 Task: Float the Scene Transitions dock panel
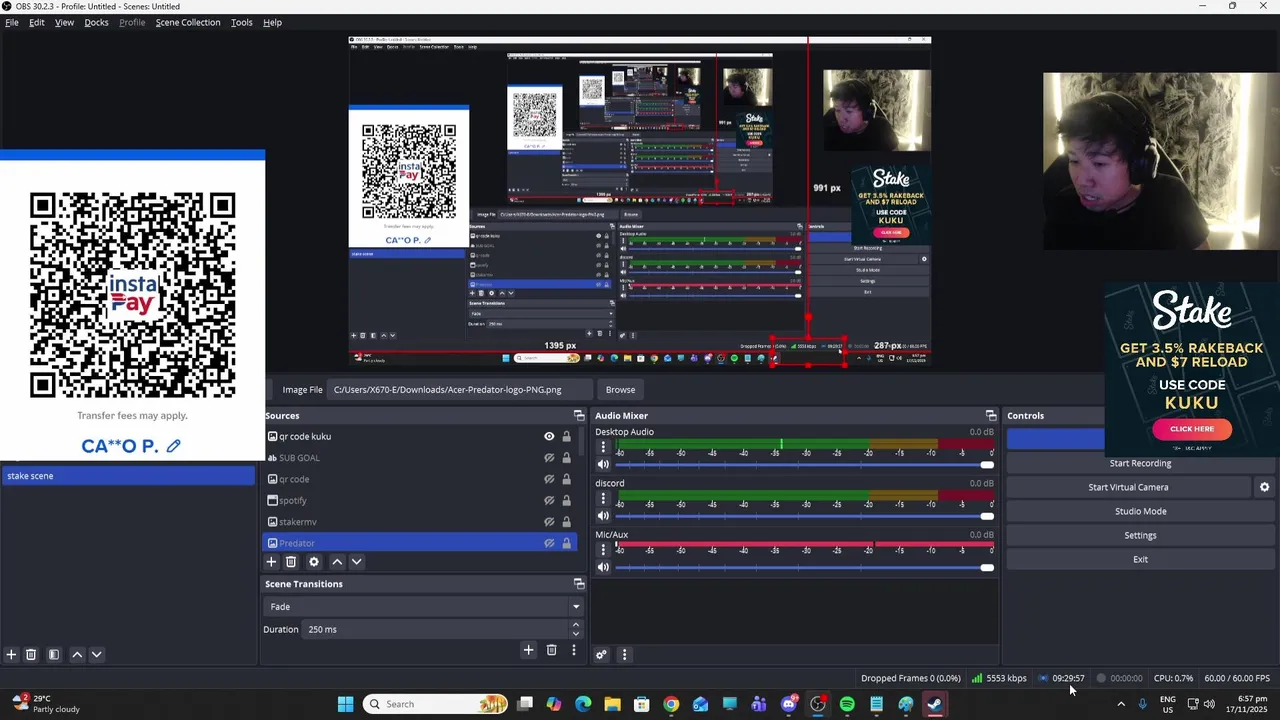[x=579, y=584]
